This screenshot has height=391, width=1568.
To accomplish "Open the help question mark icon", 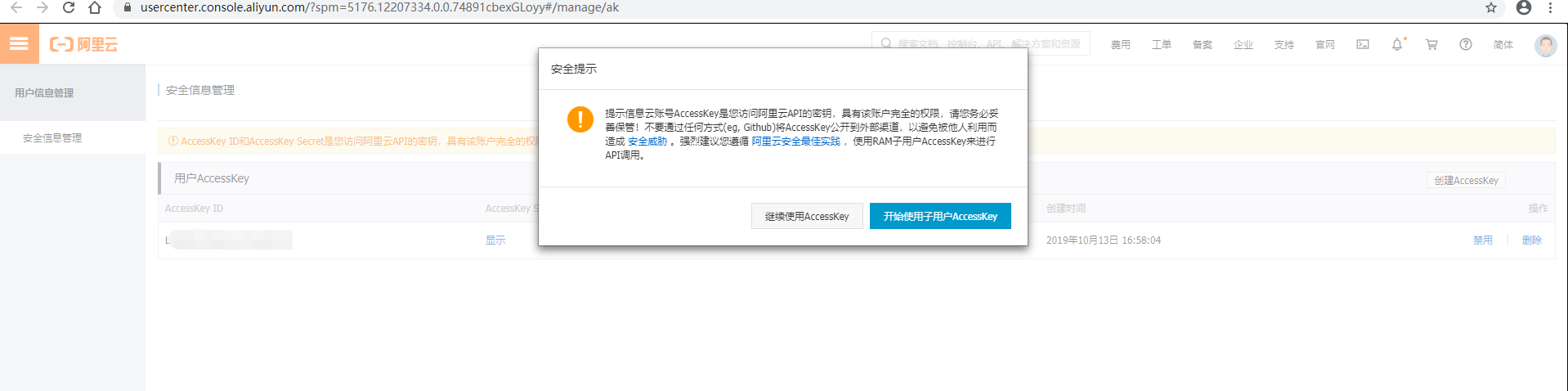I will [1466, 44].
